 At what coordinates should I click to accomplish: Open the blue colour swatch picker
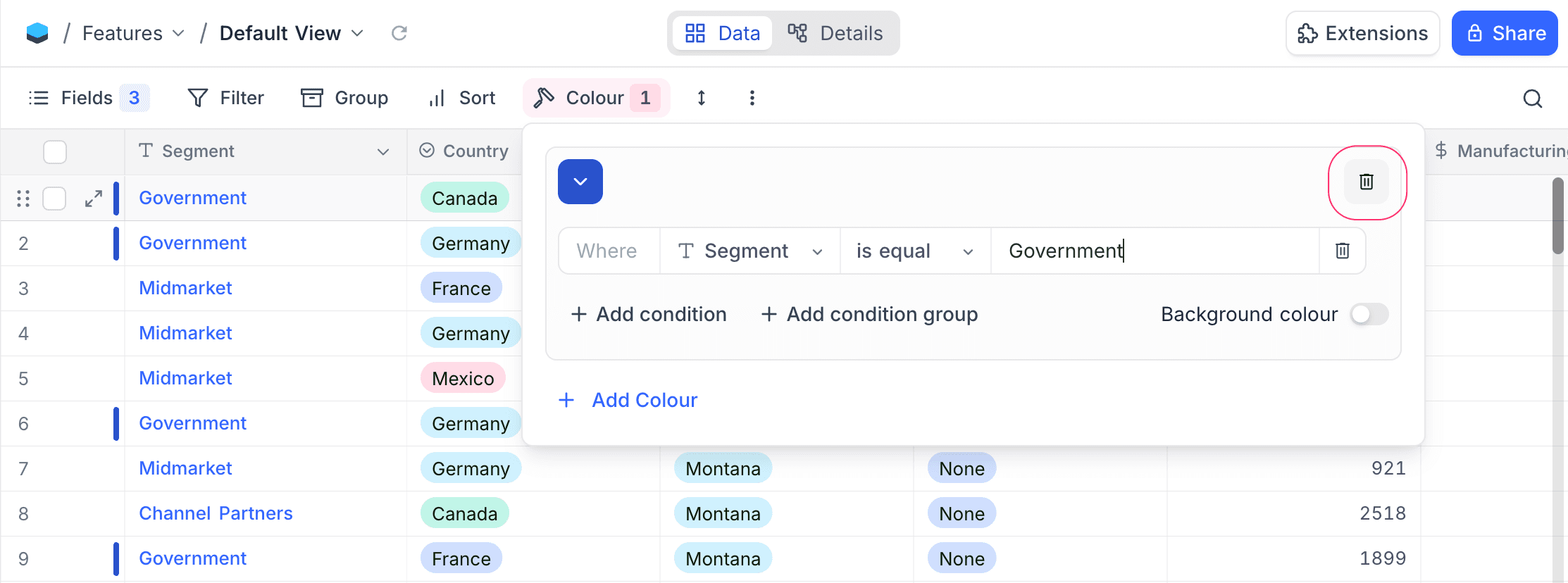point(580,182)
